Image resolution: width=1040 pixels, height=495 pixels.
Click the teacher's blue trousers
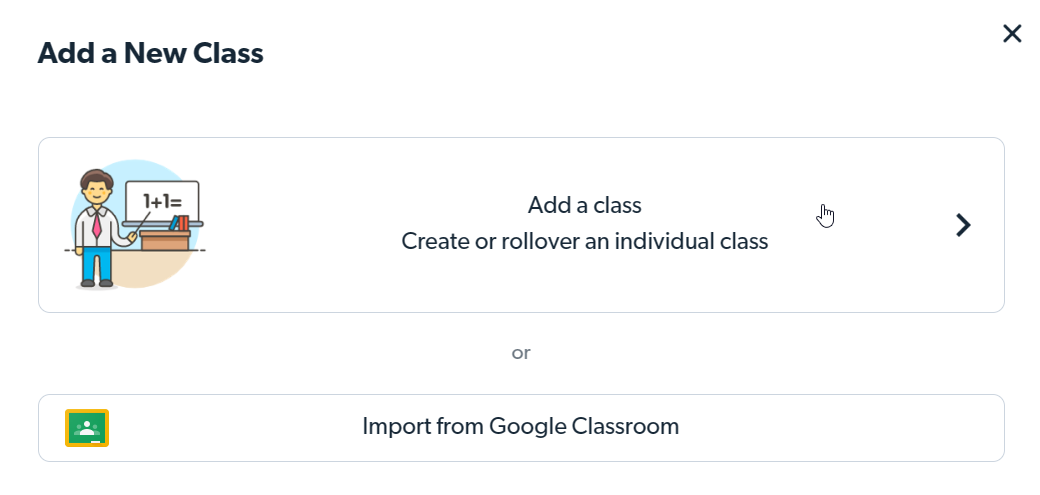click(97, 262)
